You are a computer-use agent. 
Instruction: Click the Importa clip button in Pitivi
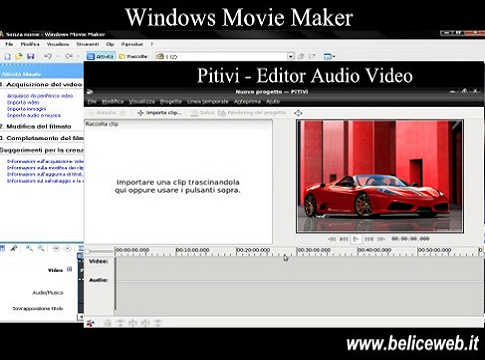pyautogui.click(x=160, y=113)
